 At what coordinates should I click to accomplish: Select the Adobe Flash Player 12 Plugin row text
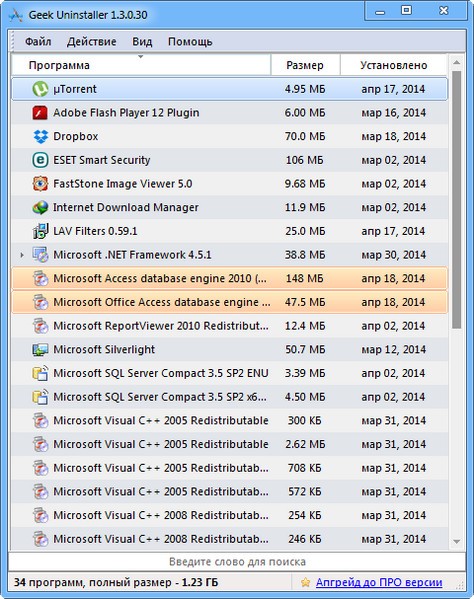pos(126,113)
